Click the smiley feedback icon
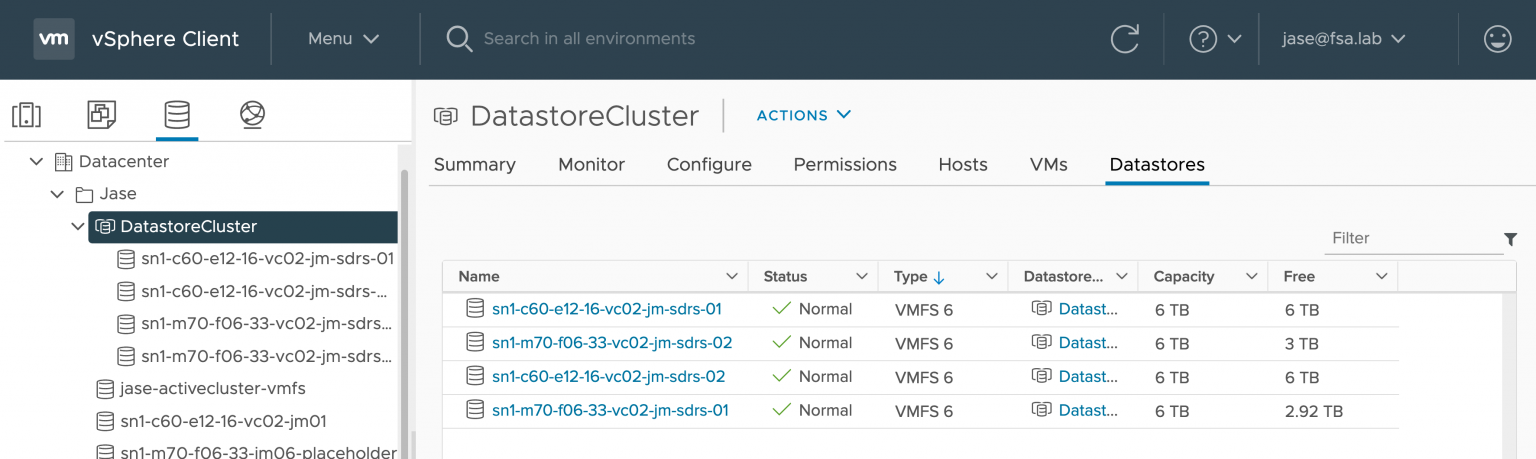This screenshot has height=459, width=1536. (1497, 39)
